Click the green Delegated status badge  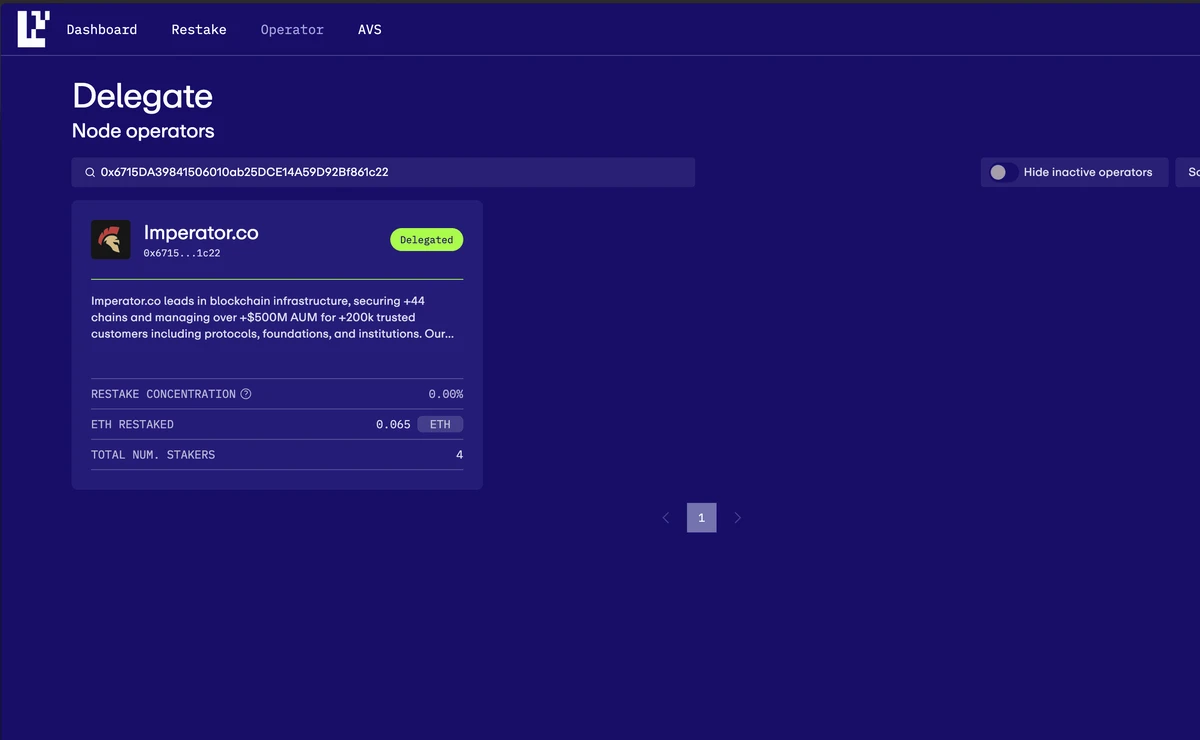click(426, 240)
